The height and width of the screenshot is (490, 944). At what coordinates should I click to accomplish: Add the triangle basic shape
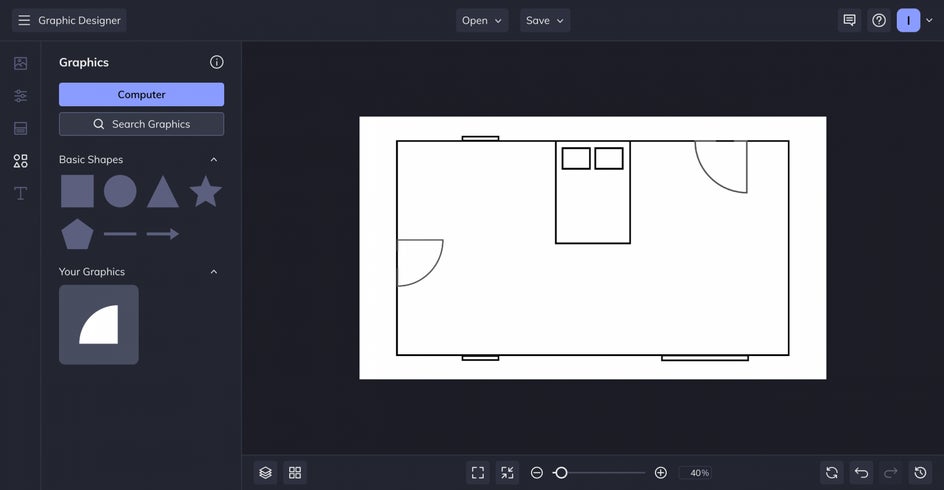point(163,192)
